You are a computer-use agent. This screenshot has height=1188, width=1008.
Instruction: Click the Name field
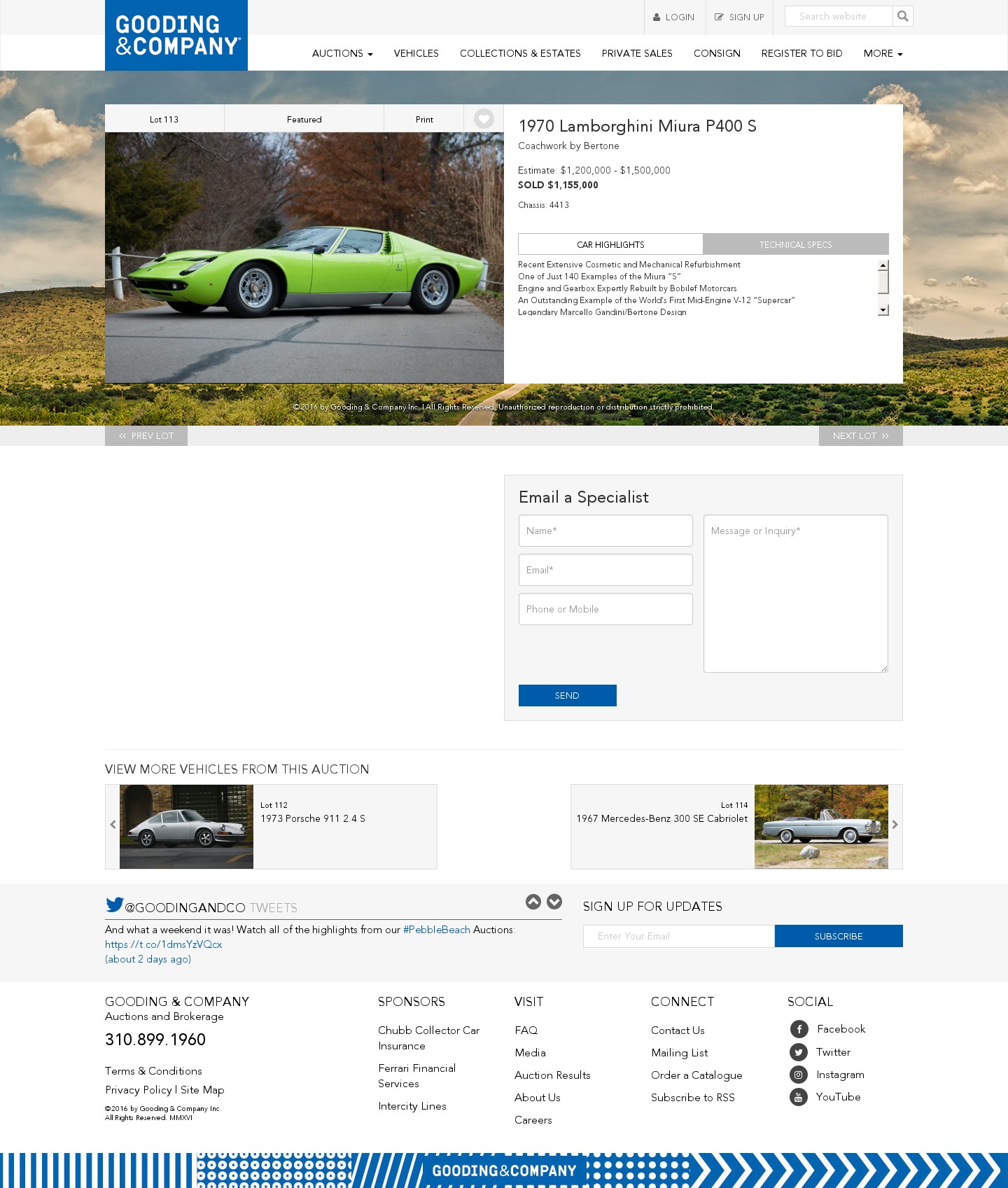pos(605,531)
